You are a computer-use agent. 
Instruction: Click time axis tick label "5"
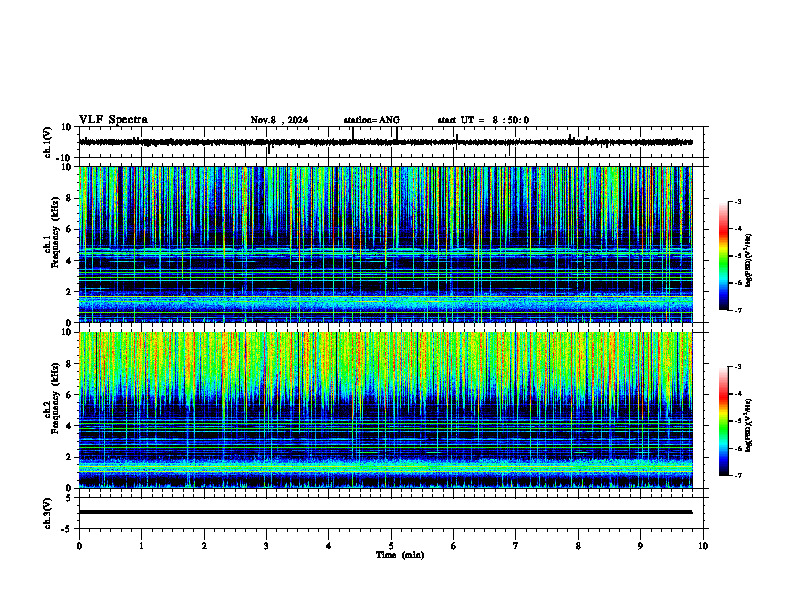coord(391,546)
